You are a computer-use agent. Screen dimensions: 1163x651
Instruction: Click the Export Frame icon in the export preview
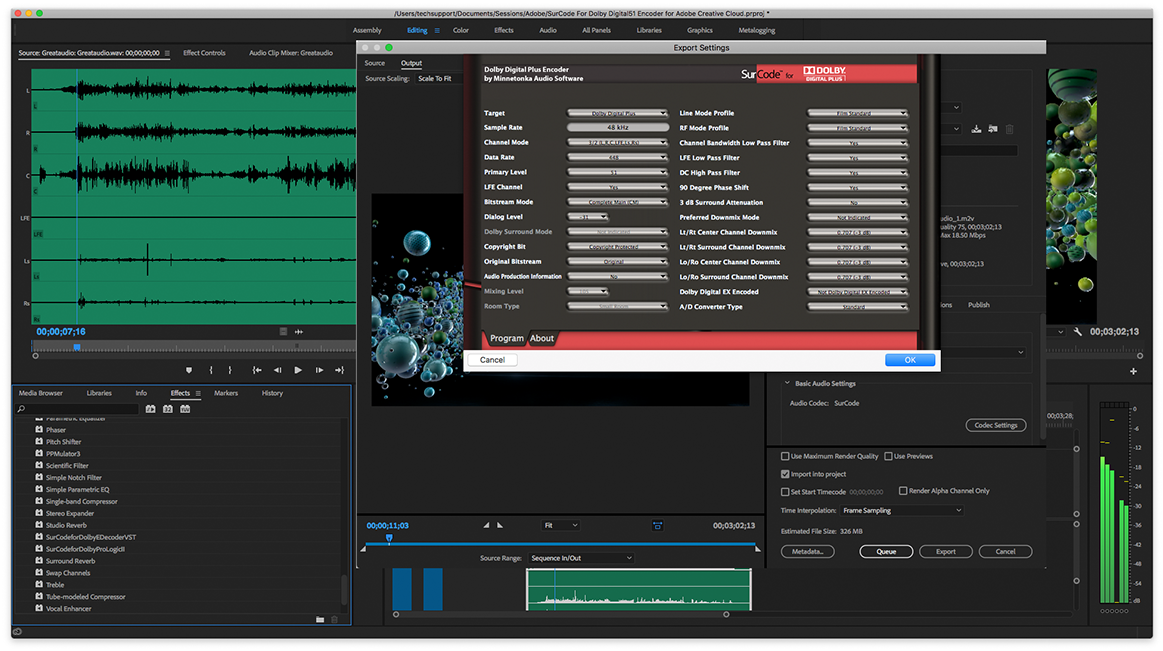pyautogui.click(x=657, y=525)
